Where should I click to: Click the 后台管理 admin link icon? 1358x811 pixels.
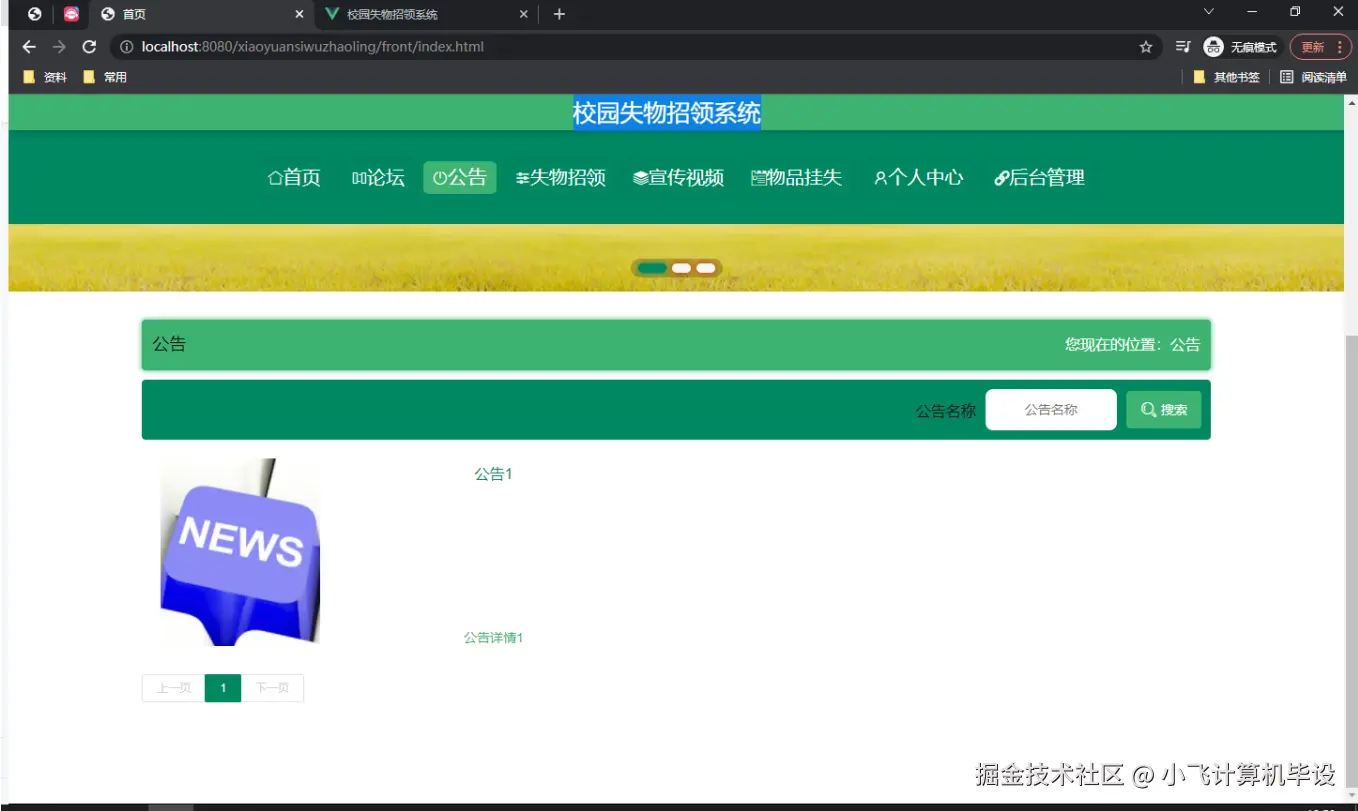point(1002,177)
